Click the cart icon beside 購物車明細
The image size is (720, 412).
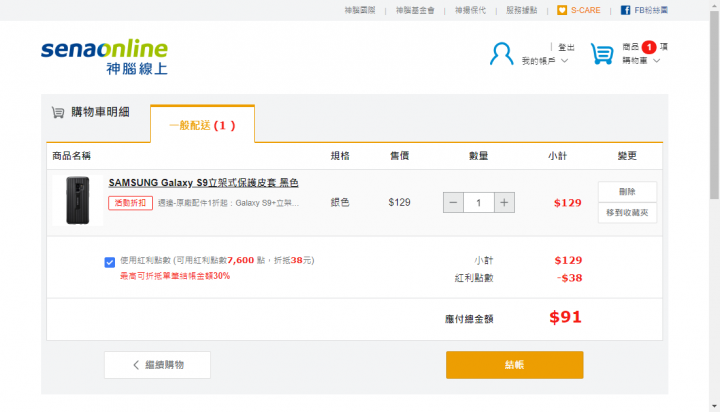[x=58, y=112]
